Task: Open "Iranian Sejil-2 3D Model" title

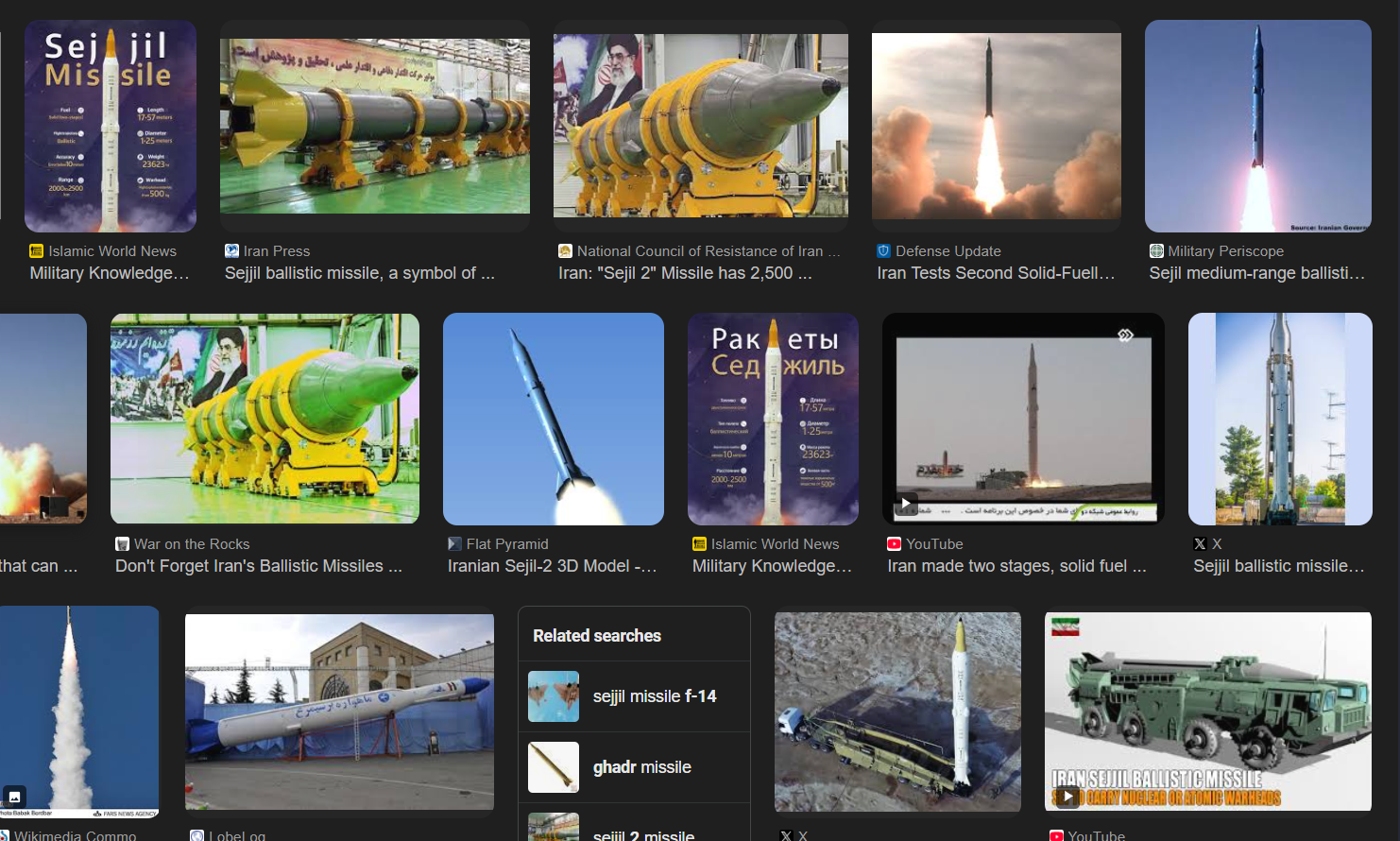Action: click(553, 566)
